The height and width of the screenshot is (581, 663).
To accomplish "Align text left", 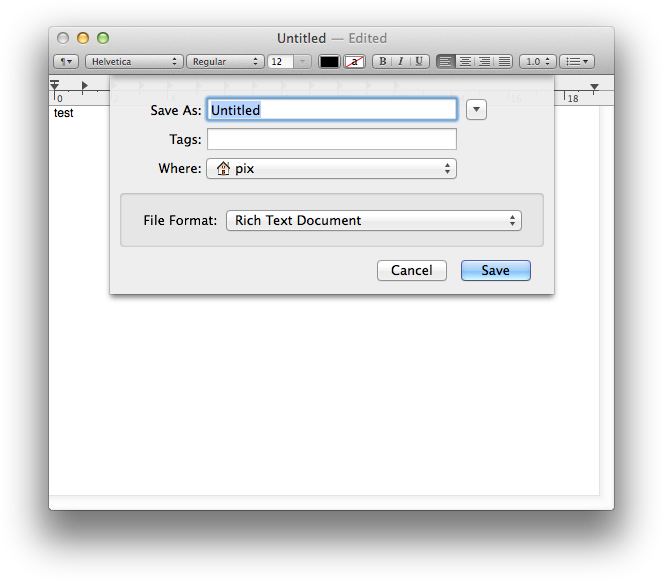I will (446, 62).
